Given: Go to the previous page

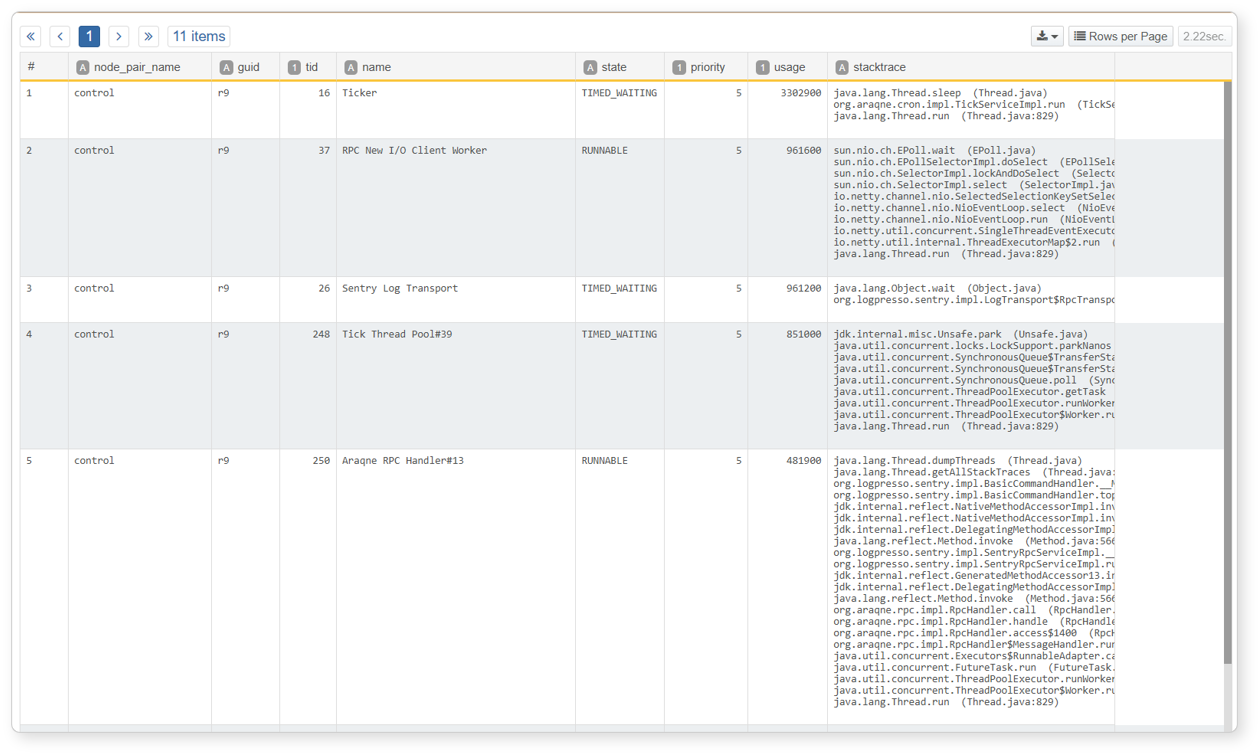Looking at the screenshot, I should [x=60, y=36].
